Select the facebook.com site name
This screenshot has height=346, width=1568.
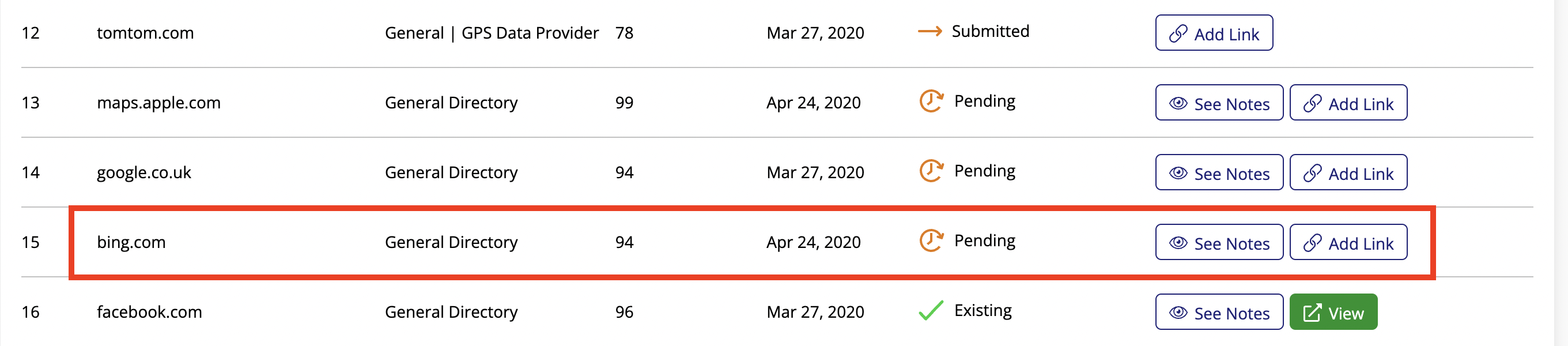tap(149, 312)
